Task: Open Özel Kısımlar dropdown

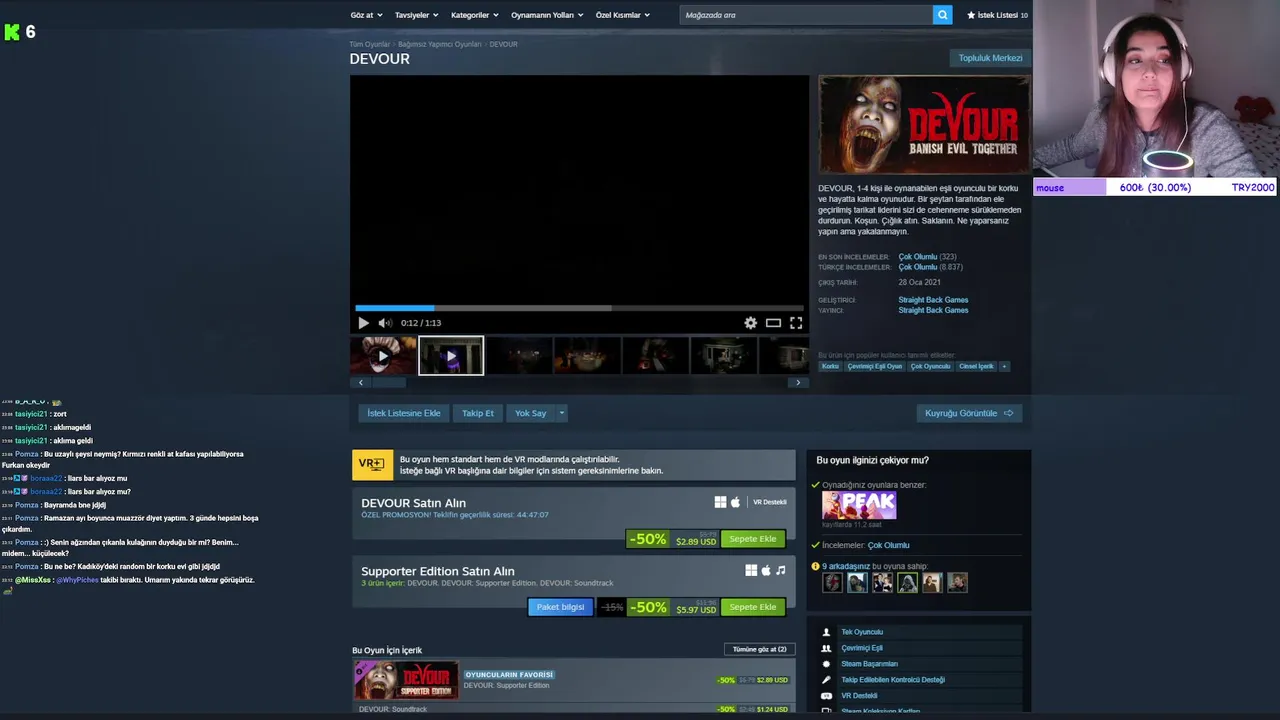Action: point(622,15)
